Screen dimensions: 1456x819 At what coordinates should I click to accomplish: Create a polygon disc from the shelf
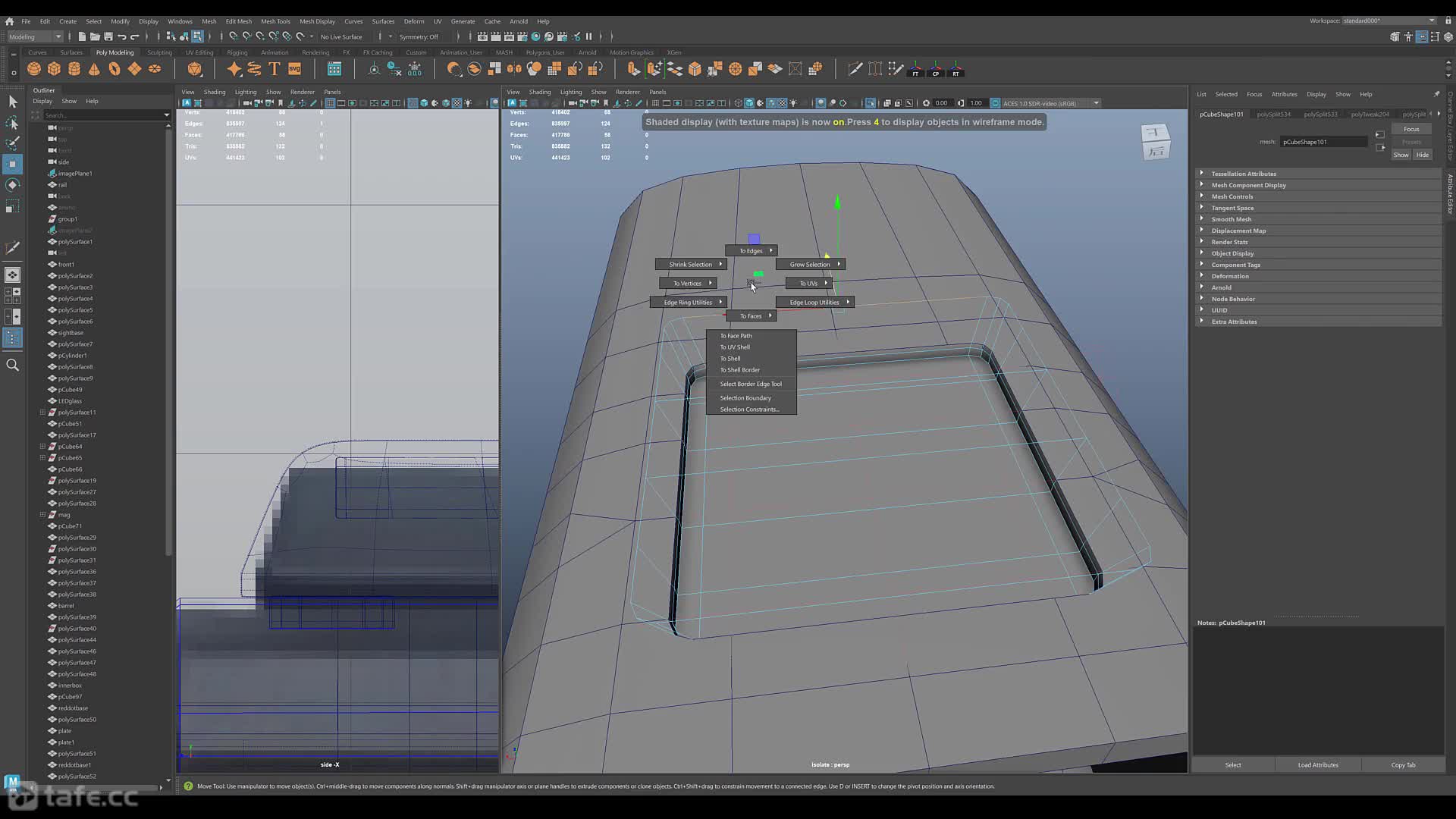tap(155, 69)
